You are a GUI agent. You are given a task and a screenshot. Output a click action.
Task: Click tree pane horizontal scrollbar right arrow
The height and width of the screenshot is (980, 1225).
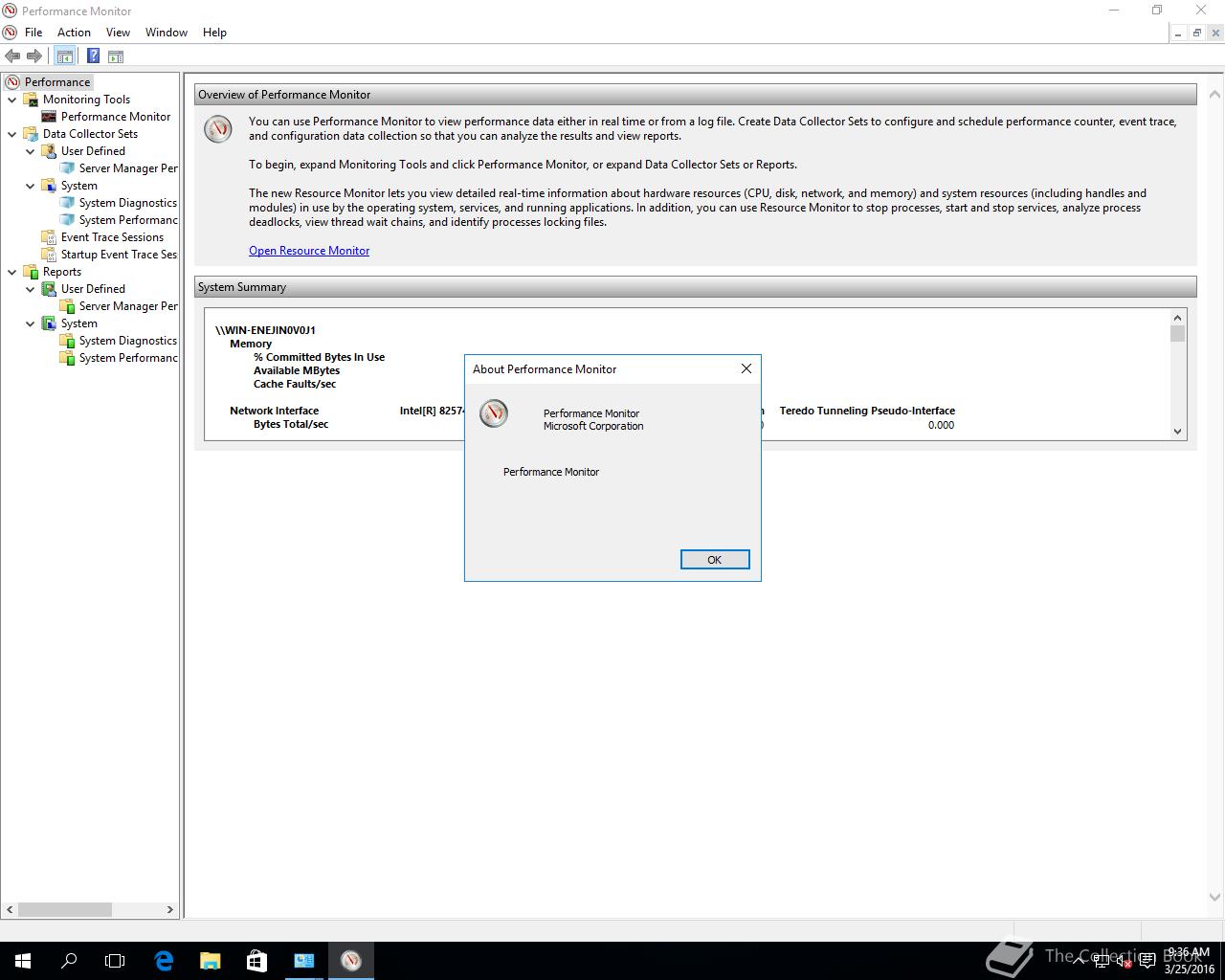pos(170,909)
